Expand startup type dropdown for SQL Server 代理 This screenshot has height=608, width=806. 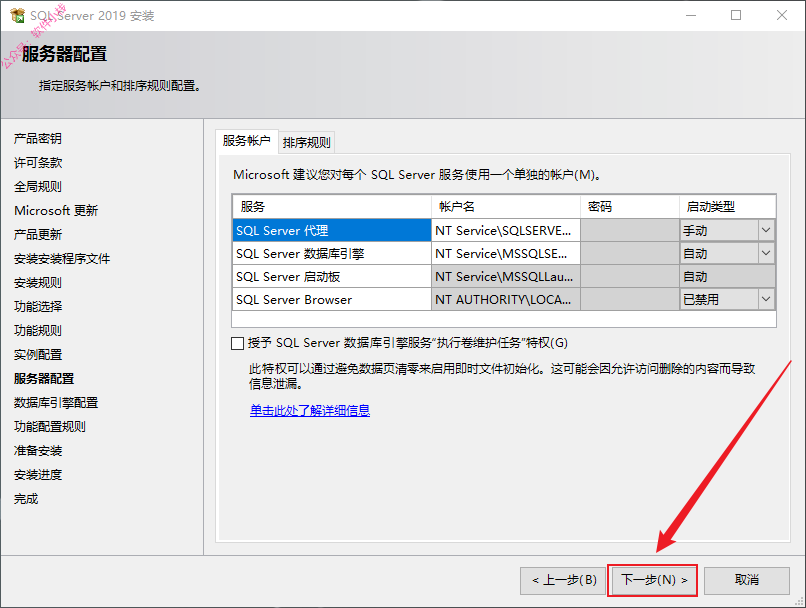766,230
